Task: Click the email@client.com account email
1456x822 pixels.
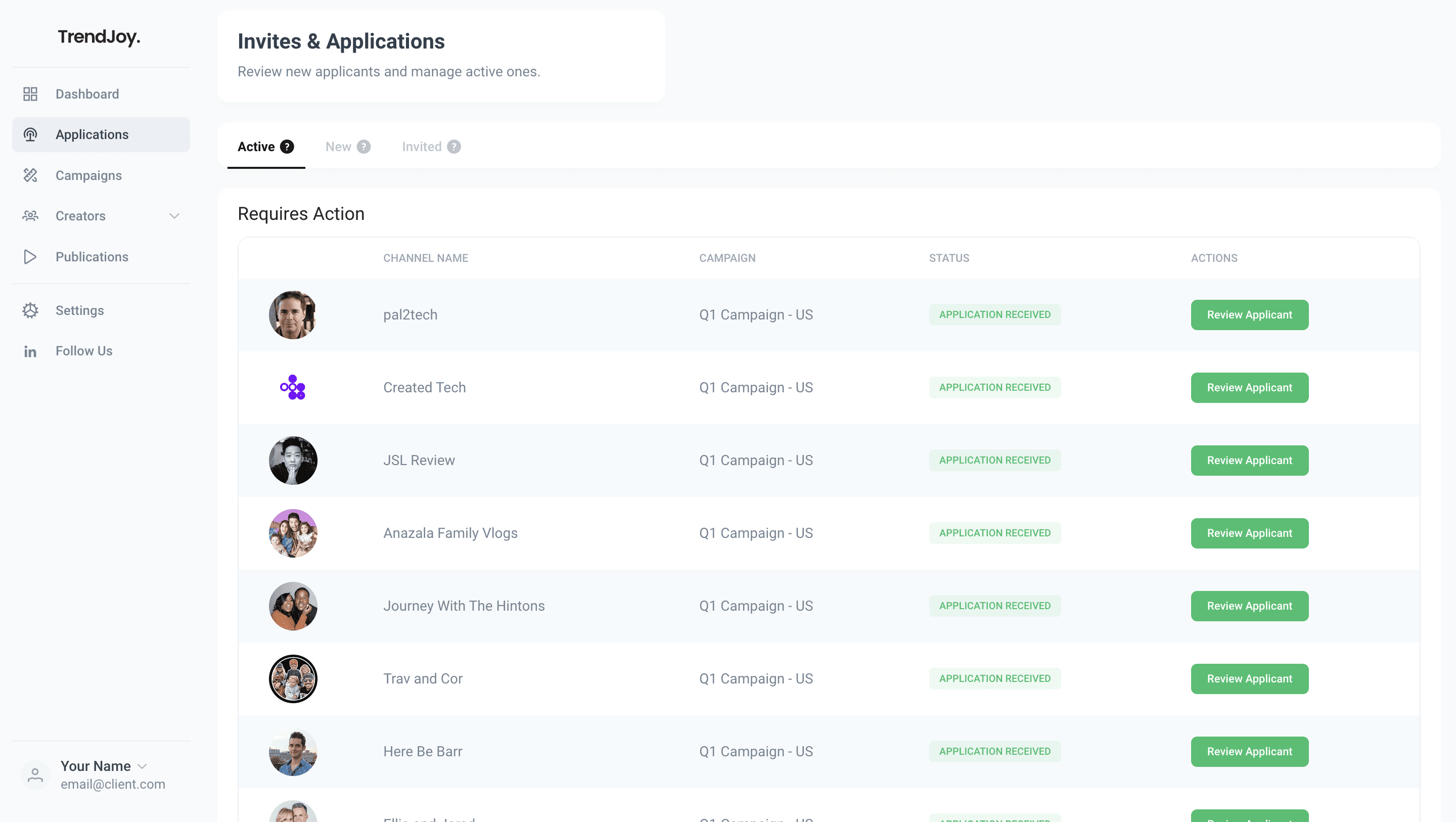Action: [x=113, y=785]
